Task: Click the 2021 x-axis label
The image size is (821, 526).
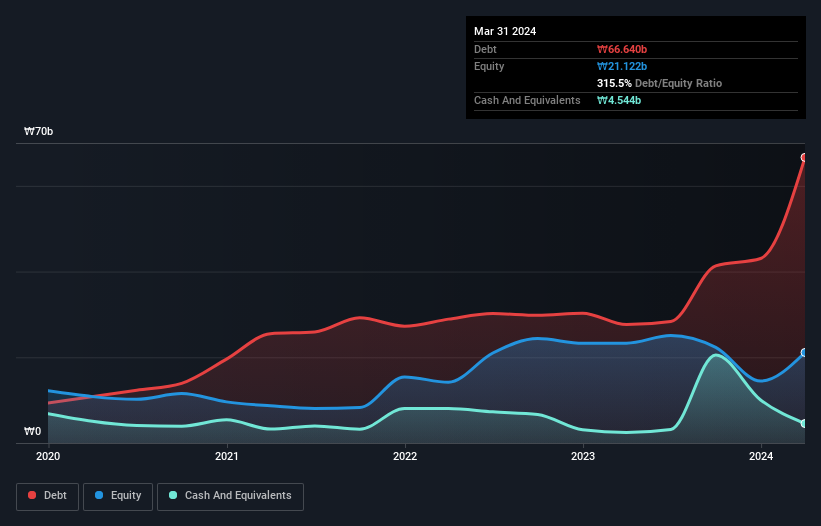Action: coord(227,456)
